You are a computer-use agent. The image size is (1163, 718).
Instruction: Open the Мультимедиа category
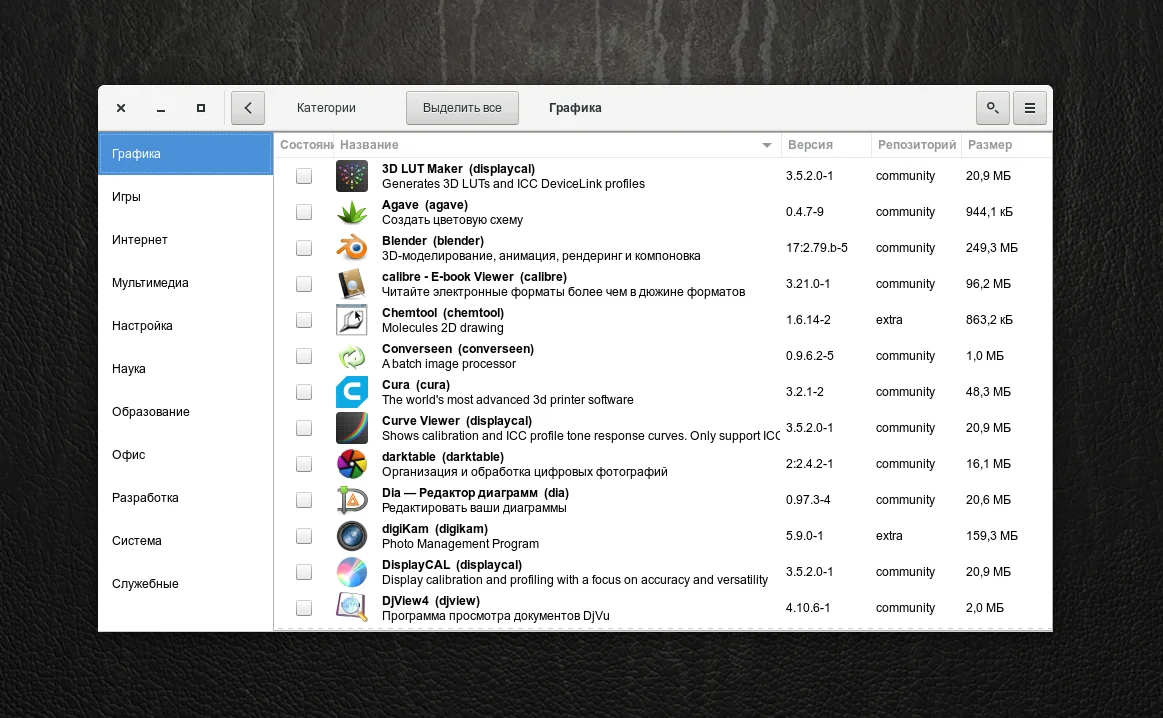click(x=185, y=283)
